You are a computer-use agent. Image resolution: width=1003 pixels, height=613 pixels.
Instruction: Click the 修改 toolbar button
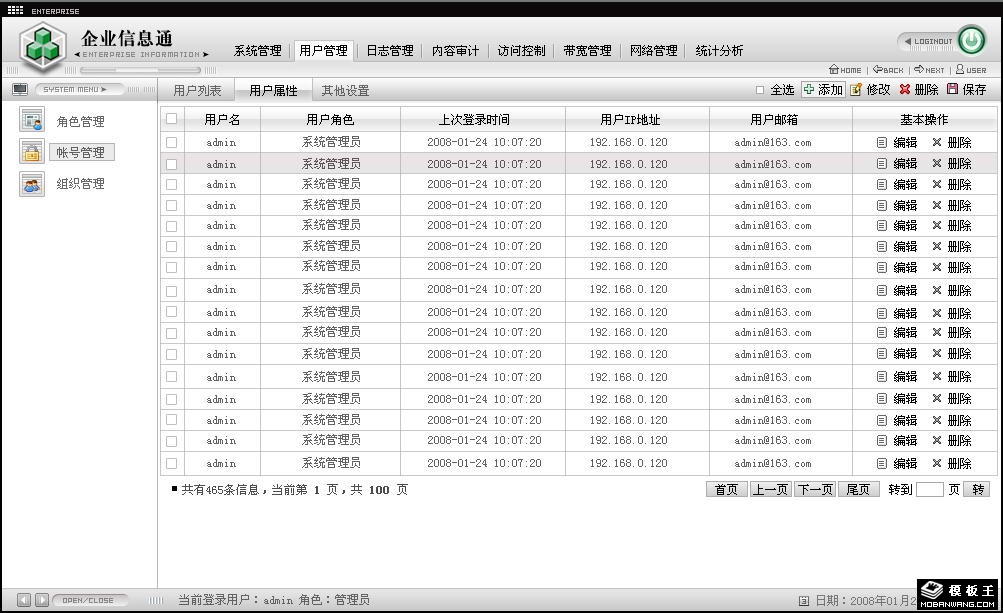point(871,90)
